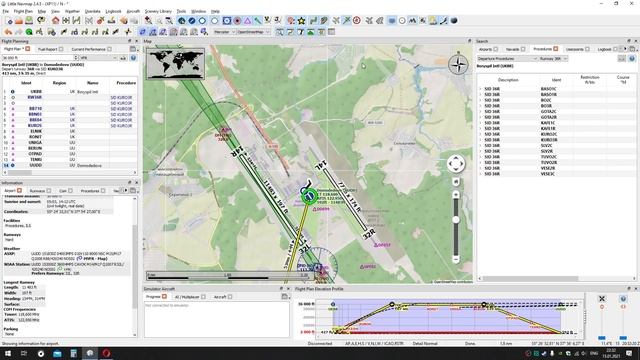Select the KUROS waypoint in flight plan
This screenshot has height=360, width=640.
point(69,126)
